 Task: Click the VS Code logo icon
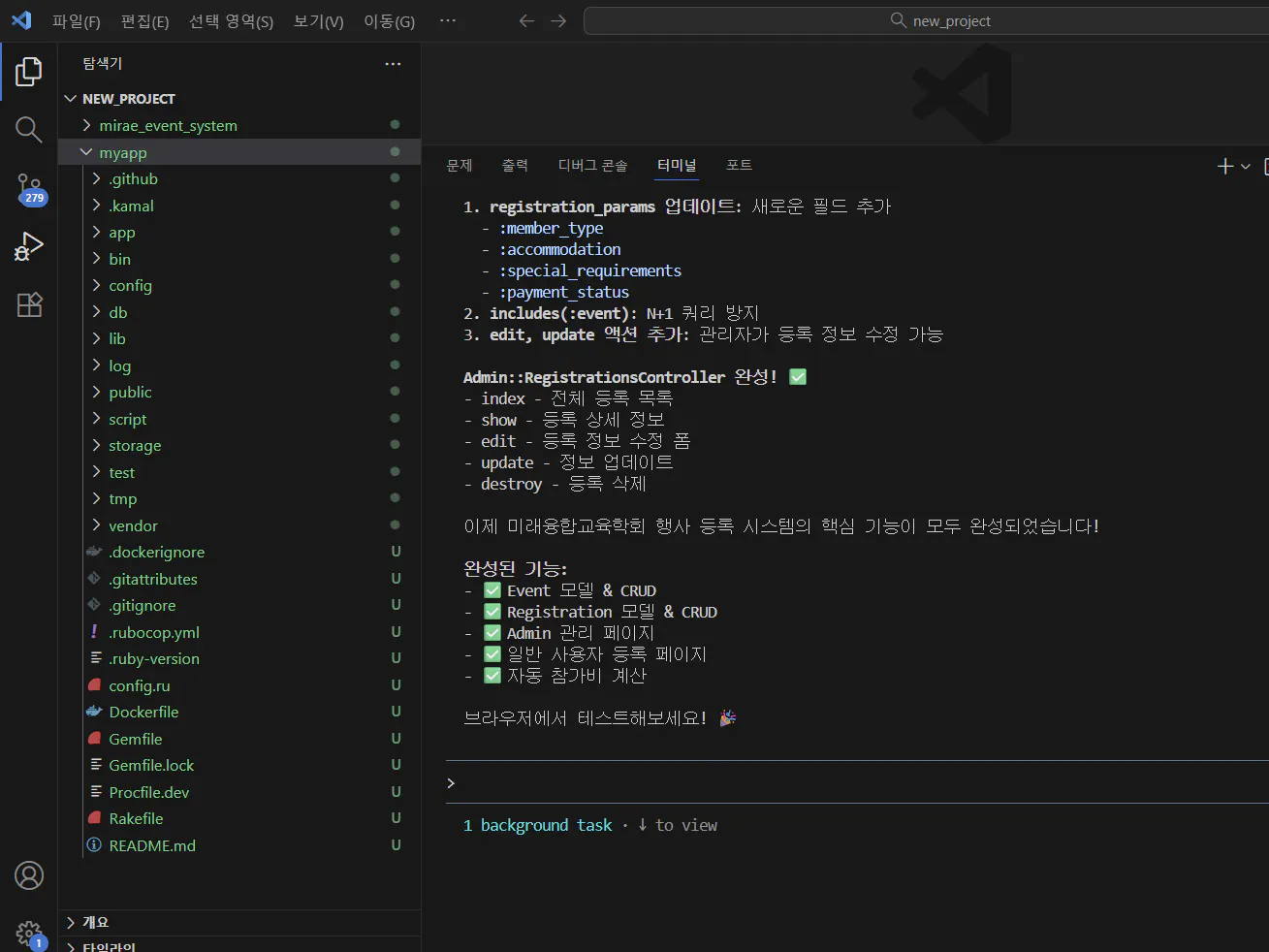point(21,20)
